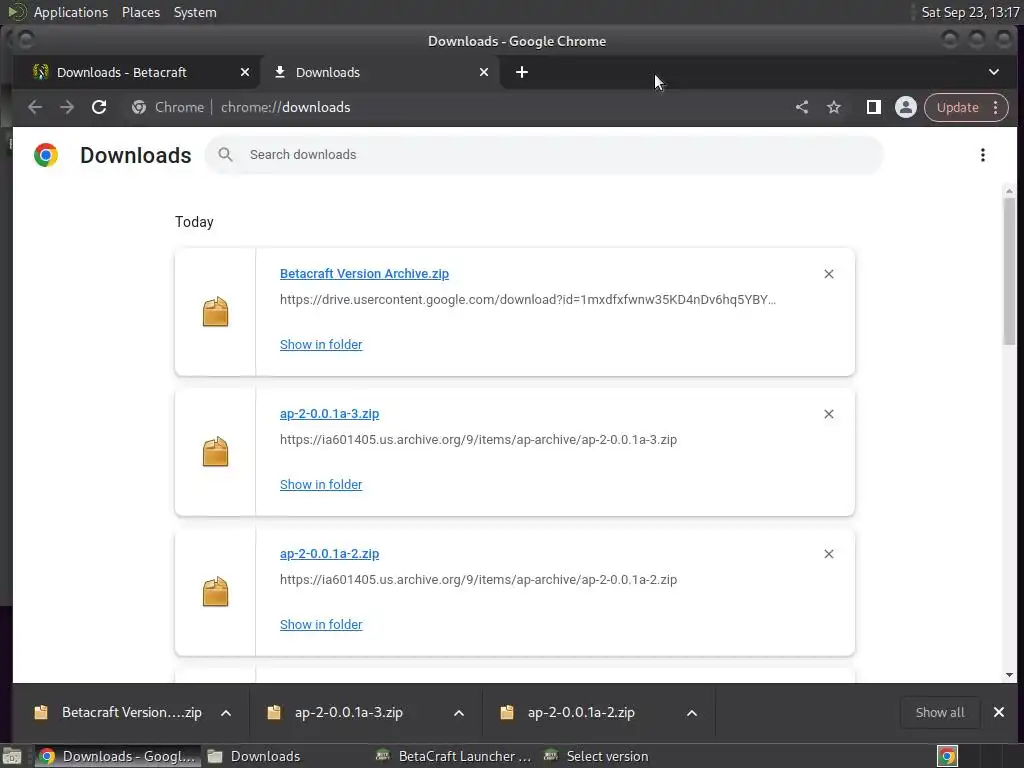Click the Today section heading
1024x768 pixels.
click(x=194, y=222)
